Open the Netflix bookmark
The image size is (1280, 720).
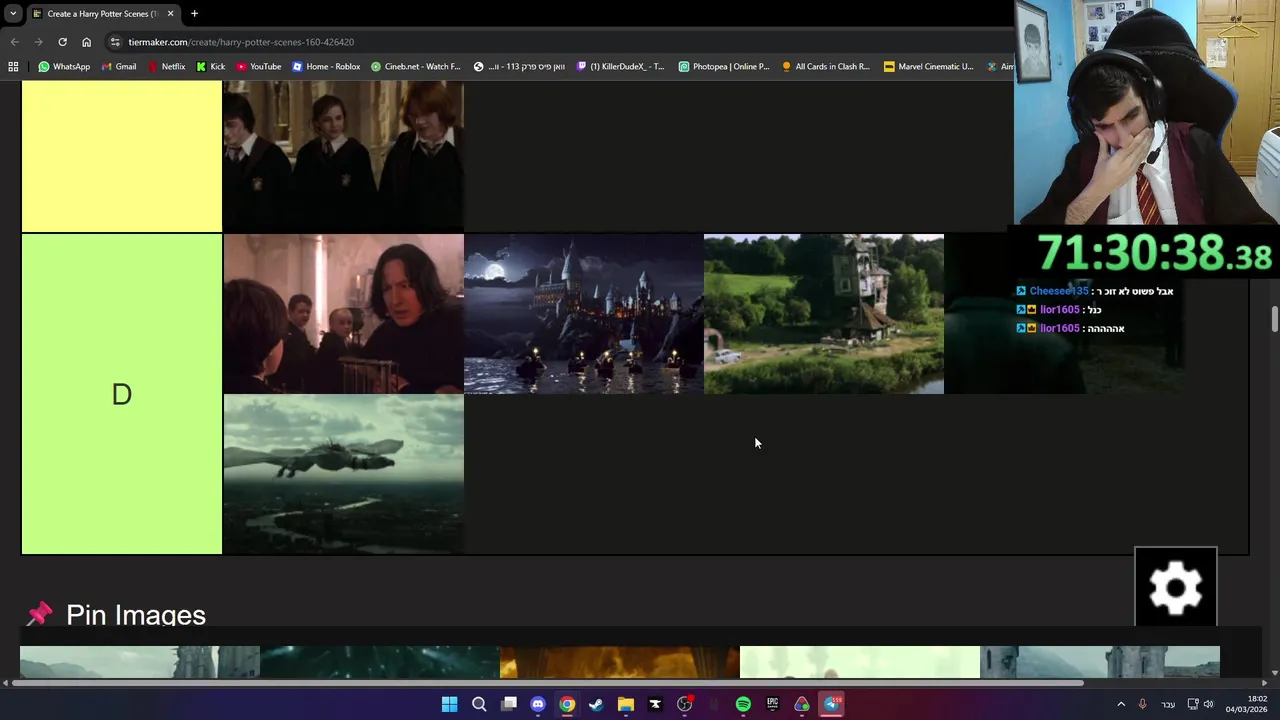166,67
